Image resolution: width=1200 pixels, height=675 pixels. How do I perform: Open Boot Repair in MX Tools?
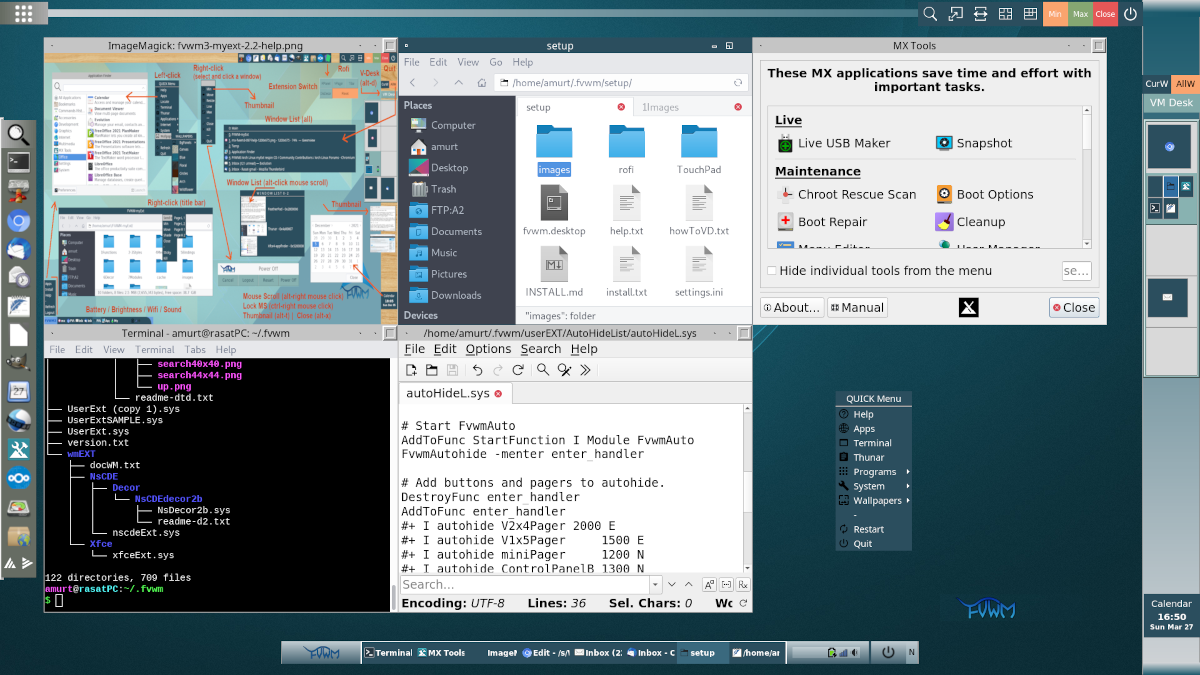point(823,222)
